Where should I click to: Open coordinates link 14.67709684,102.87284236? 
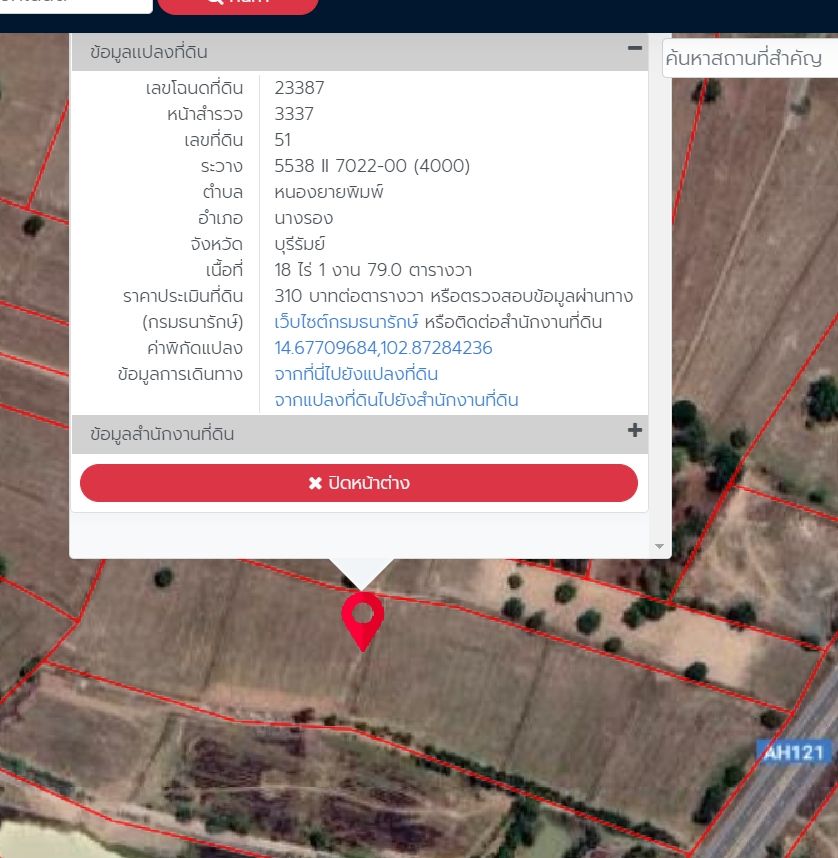click(383, 348)
